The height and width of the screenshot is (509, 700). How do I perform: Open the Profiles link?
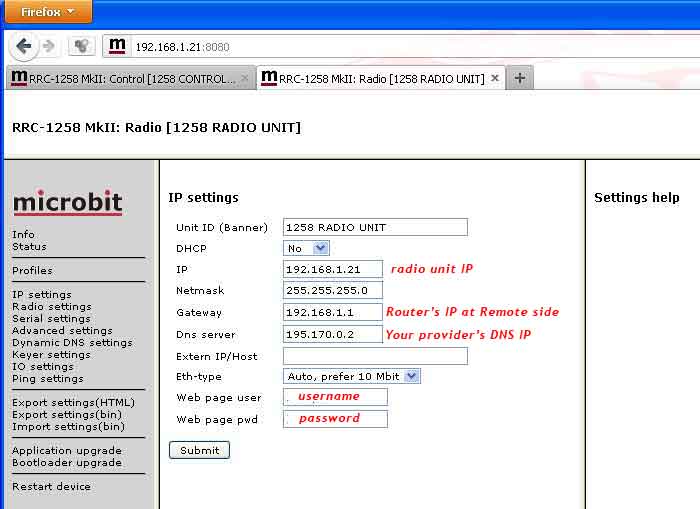coord(32,271)
